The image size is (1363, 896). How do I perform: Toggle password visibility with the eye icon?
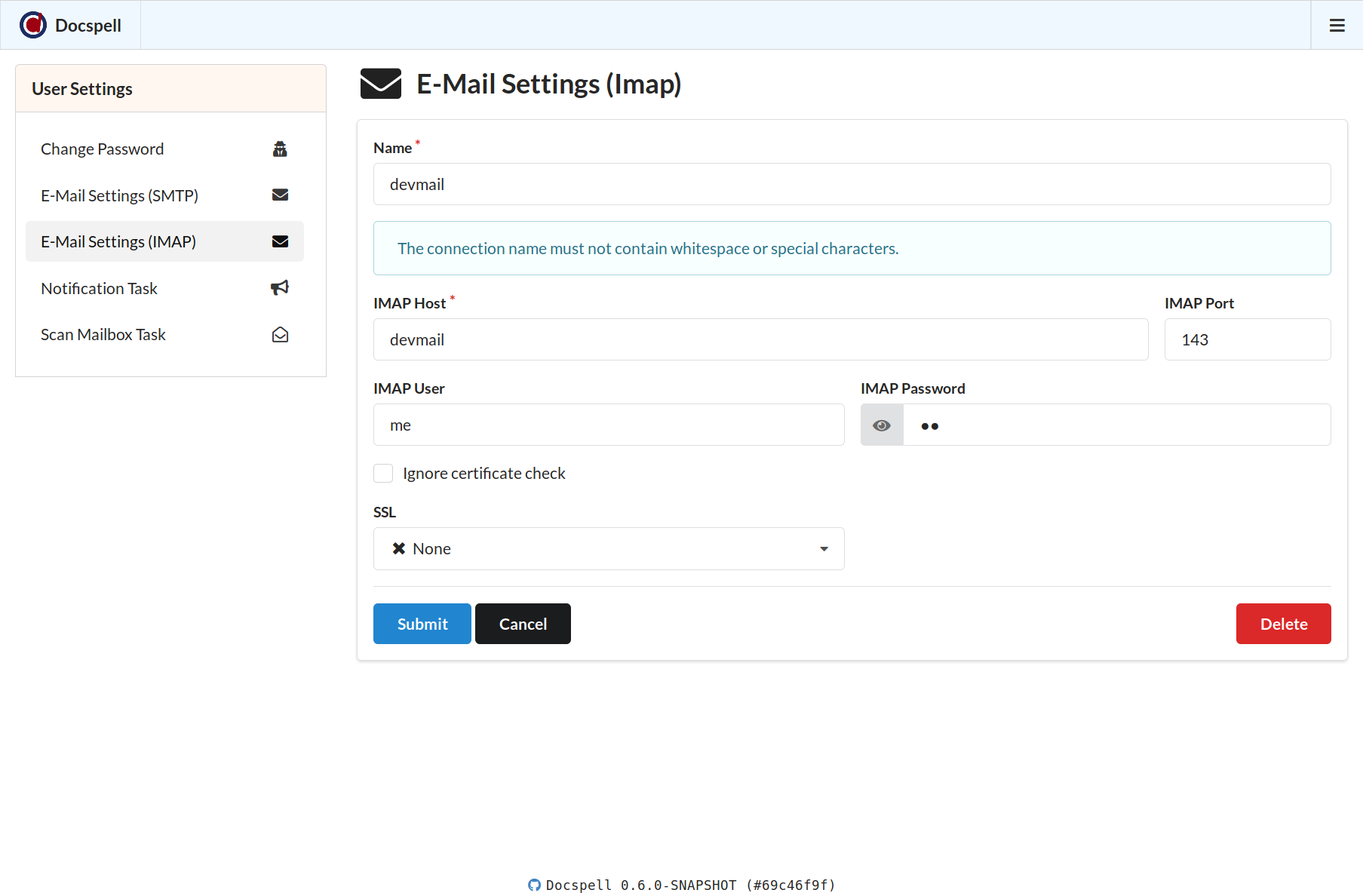pyautogui.click(x=882, y=425)
